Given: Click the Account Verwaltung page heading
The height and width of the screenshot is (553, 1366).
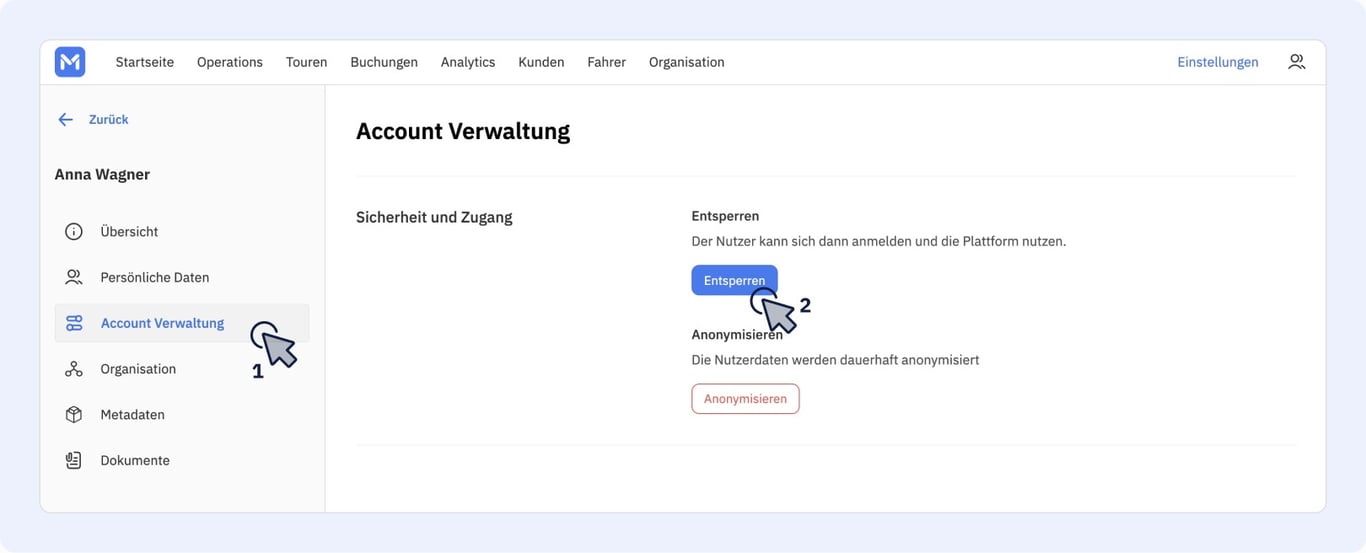Looking at the screenshot, I should click(463, 131).
